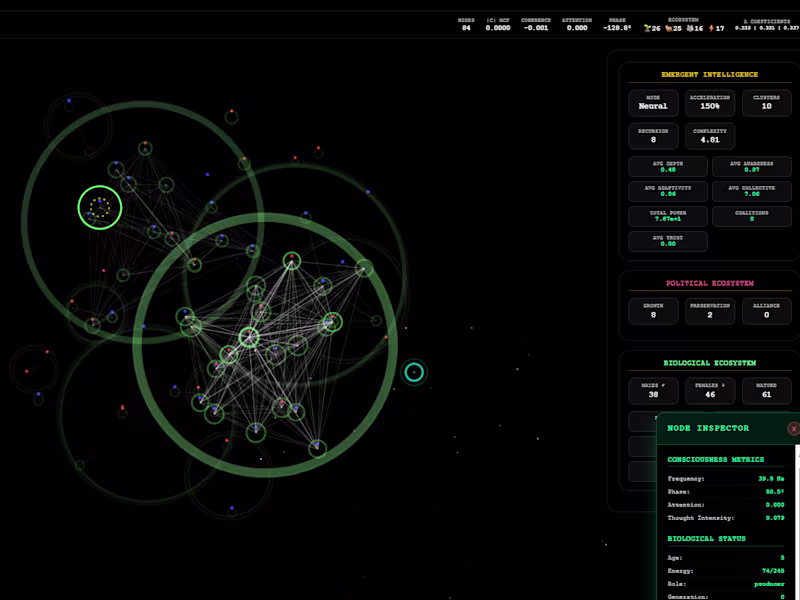Click the fire ecosystem icon in the status bar
Screen dimensions: 800x600
(711, 28)
